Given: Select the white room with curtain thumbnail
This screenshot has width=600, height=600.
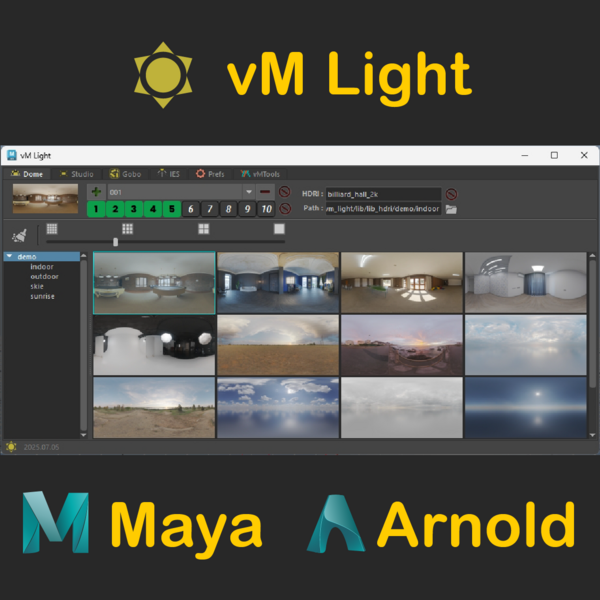Looking at the screenshot, I should [x=526, y=283].
